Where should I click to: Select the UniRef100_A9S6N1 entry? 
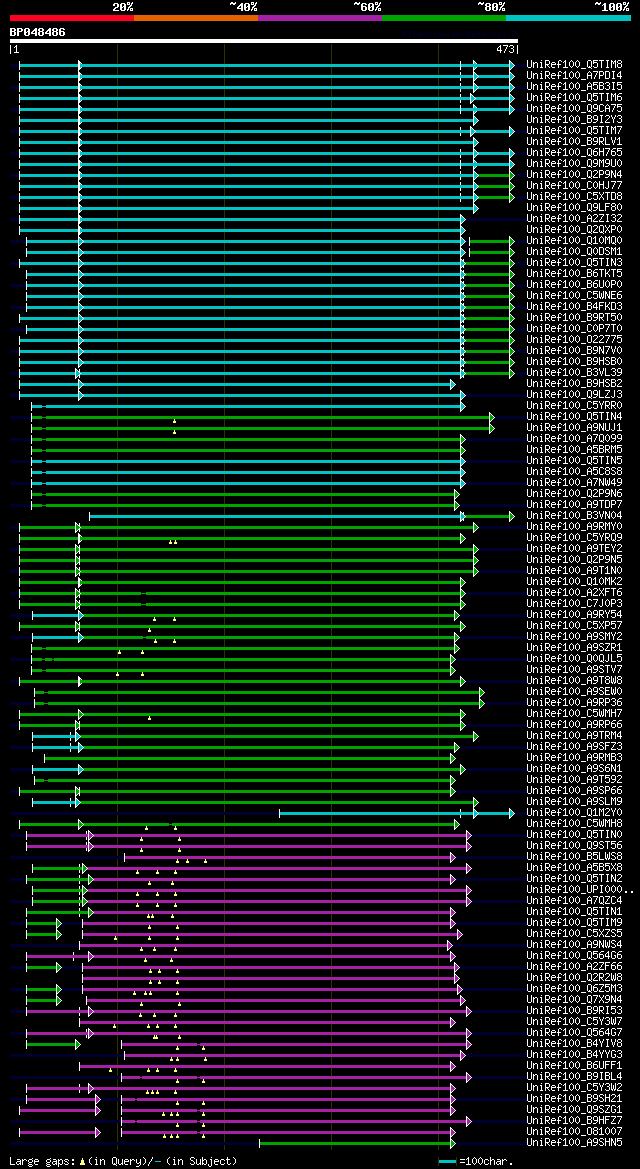(574, 768)
